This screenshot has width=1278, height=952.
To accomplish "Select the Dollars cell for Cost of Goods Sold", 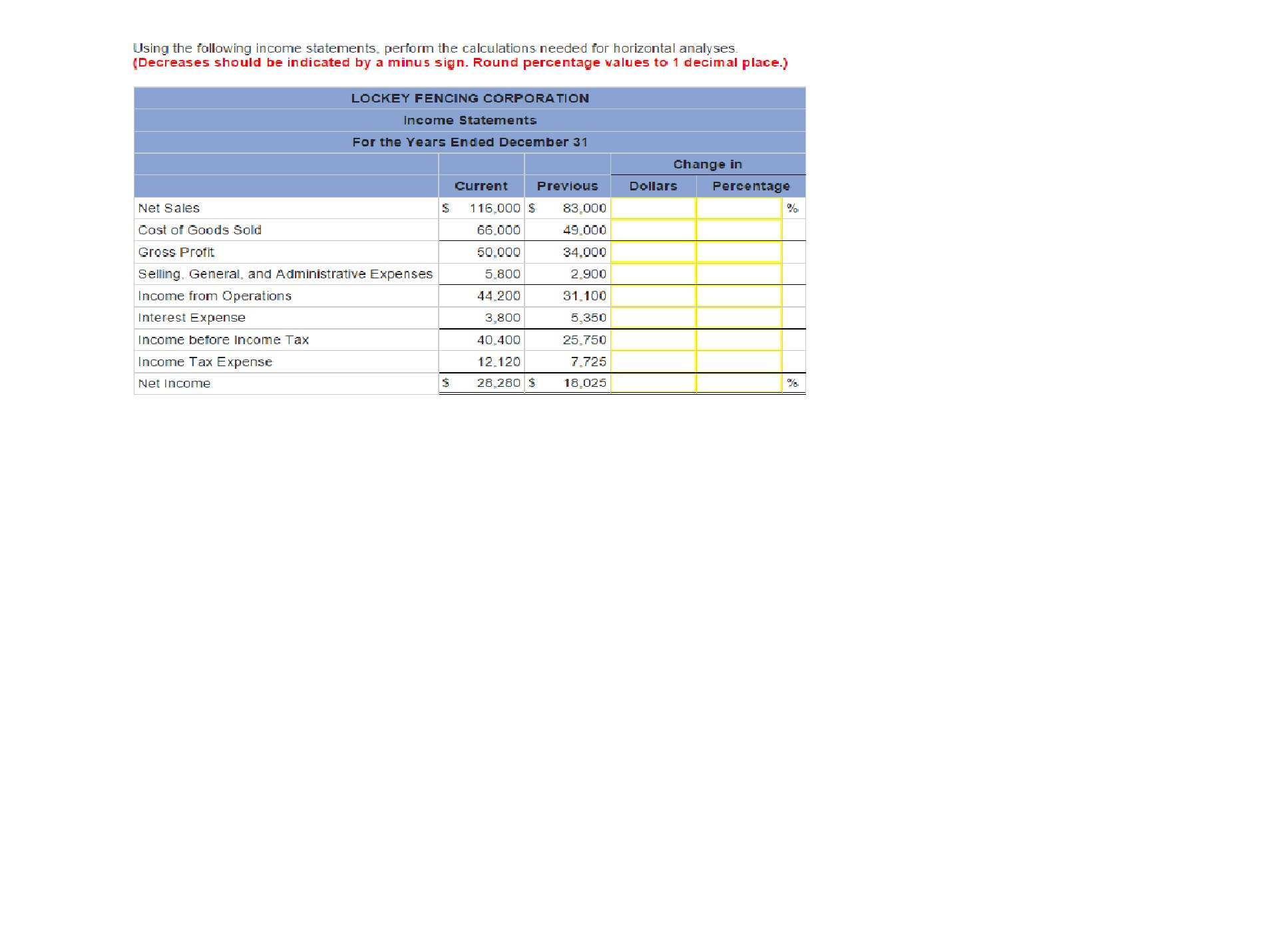I will tap(653, 230).
